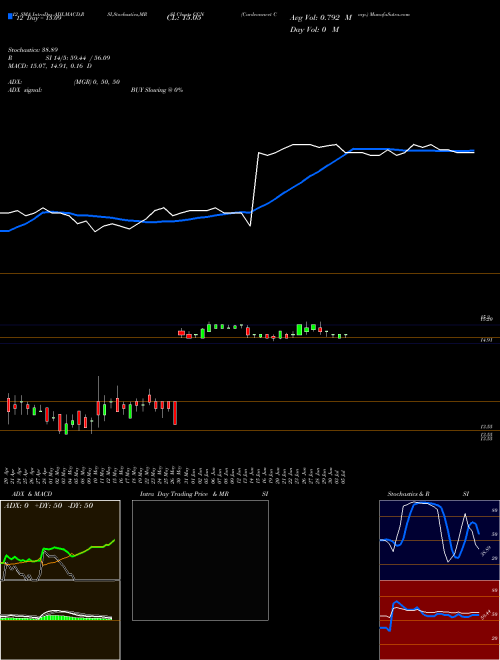Click the 'ADX signal:' label
This screenshot has width=500, height=660.
(x=24, y=90)
